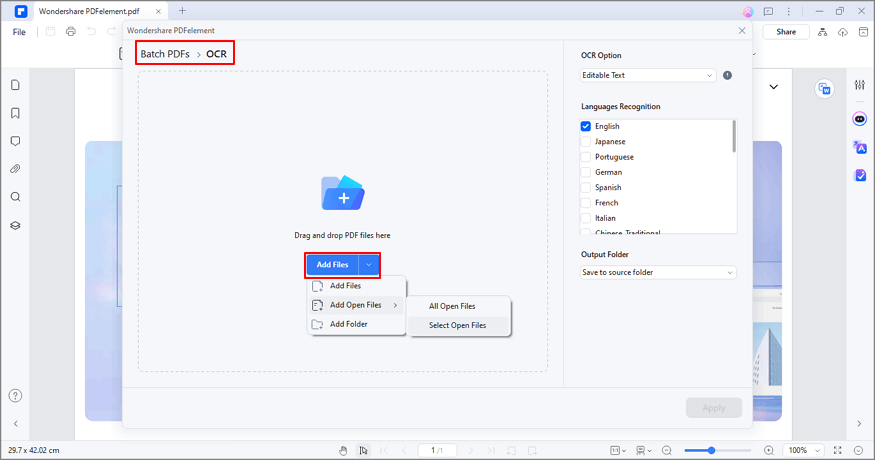Click the languages list scrollbar
The width and height of the screenshot is (875, 460).
click(x=734, y=136)
